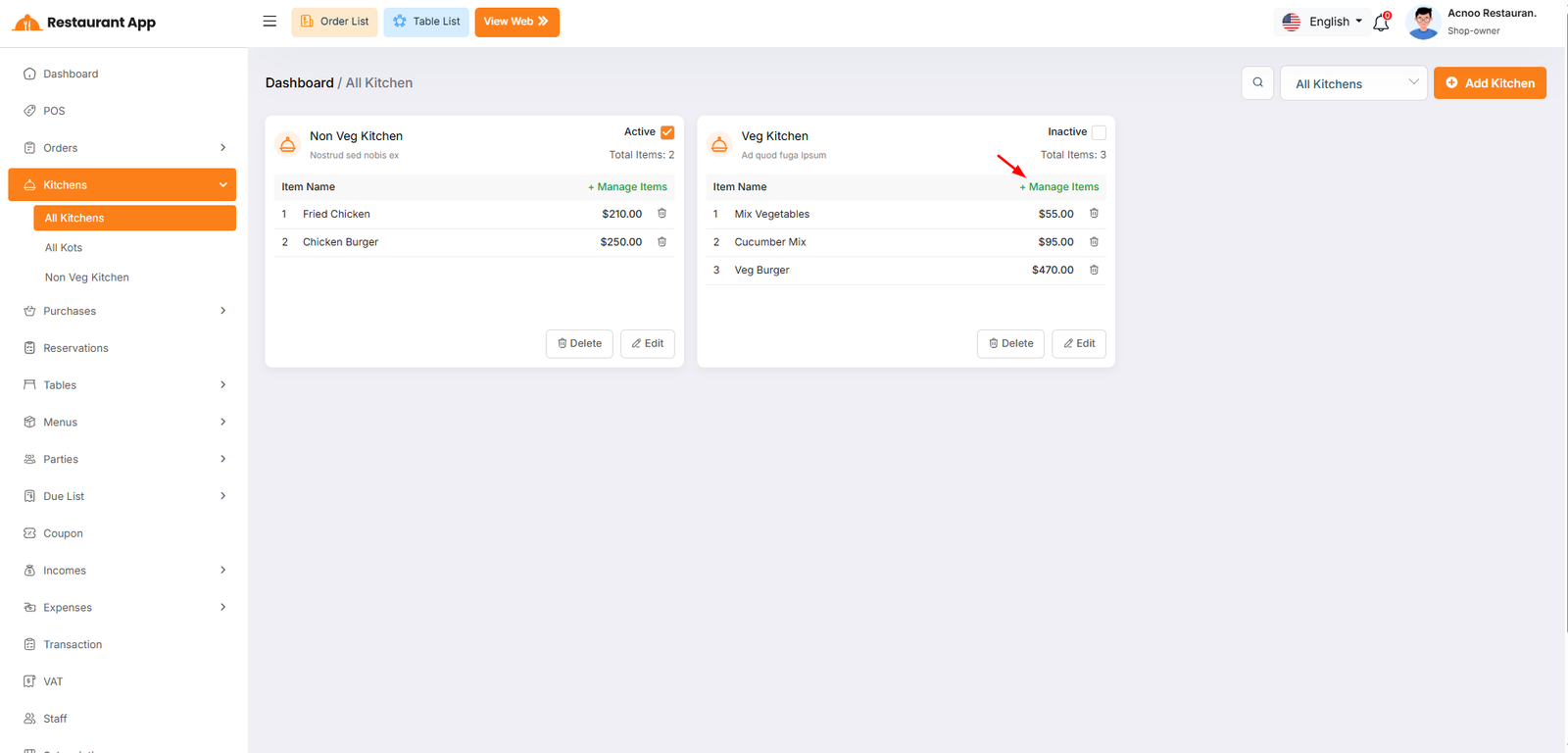Click the search magnifier icon

tap(1257, 83)
